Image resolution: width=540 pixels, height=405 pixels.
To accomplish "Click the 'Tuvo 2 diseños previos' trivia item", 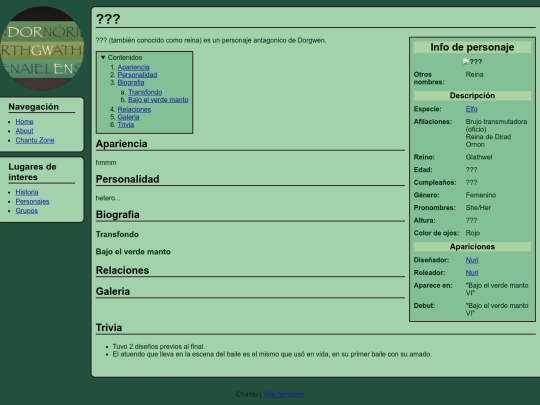I will 159,346.
